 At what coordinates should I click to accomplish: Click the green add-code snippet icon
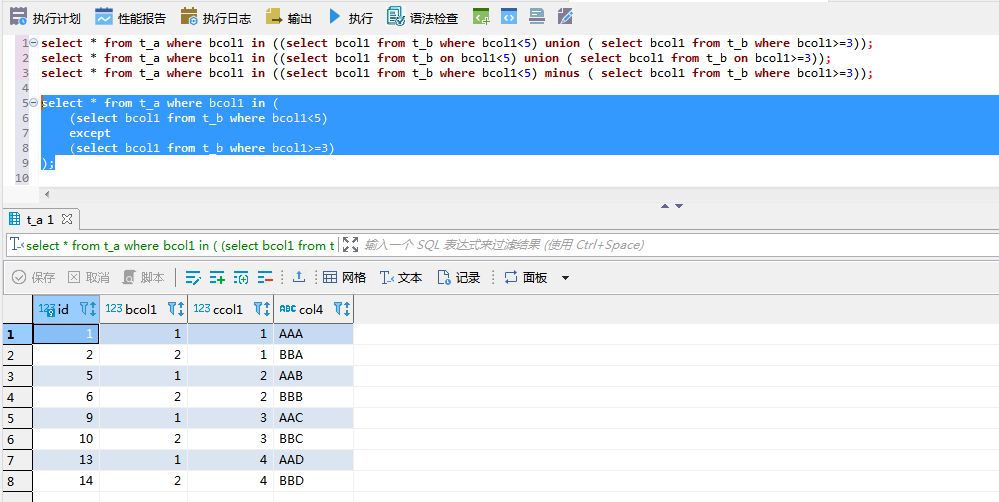click(x=482, y=16)
